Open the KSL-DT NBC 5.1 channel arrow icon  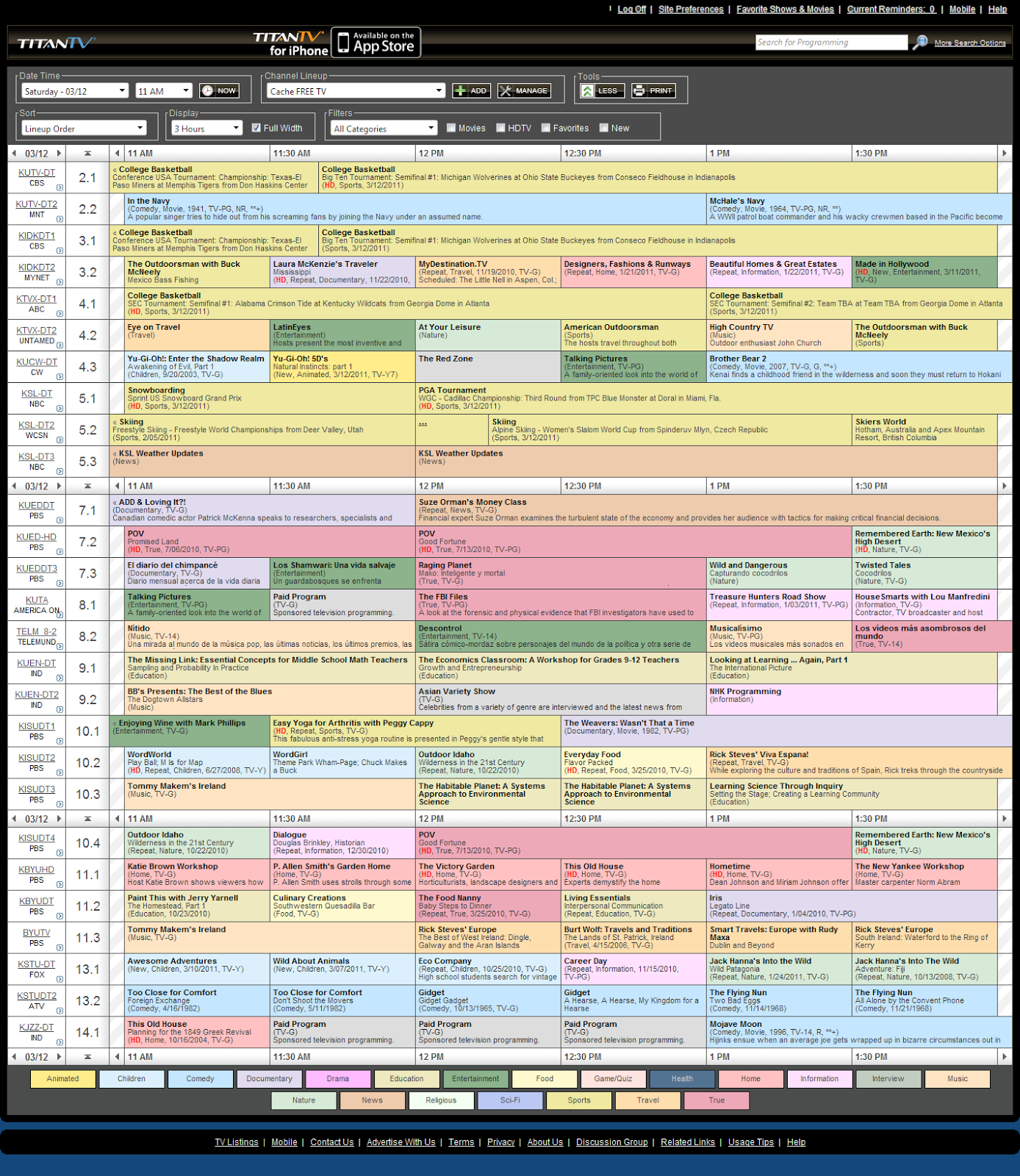click(60, 409)
